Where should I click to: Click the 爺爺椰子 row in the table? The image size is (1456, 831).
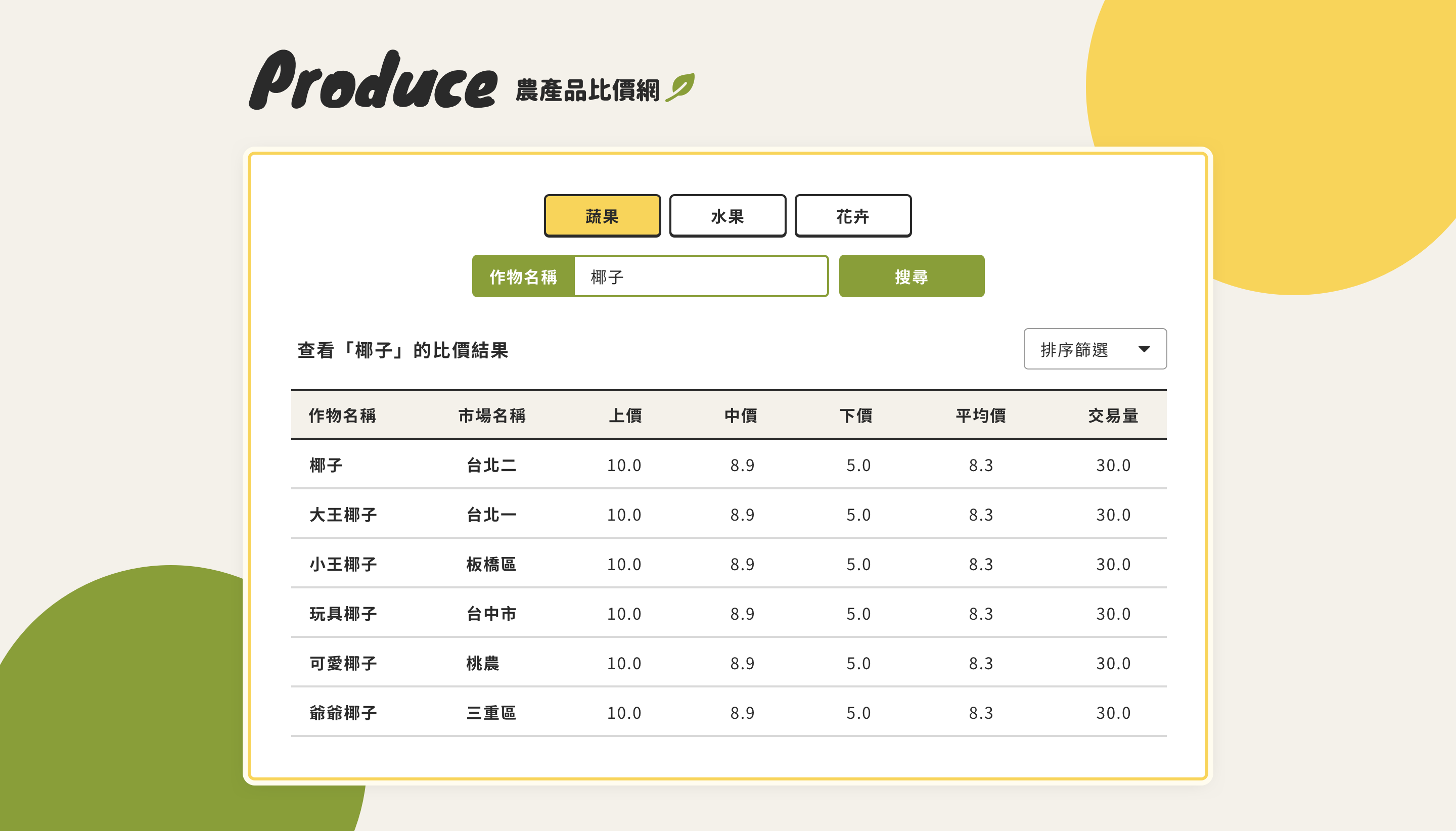coord(344,712)
